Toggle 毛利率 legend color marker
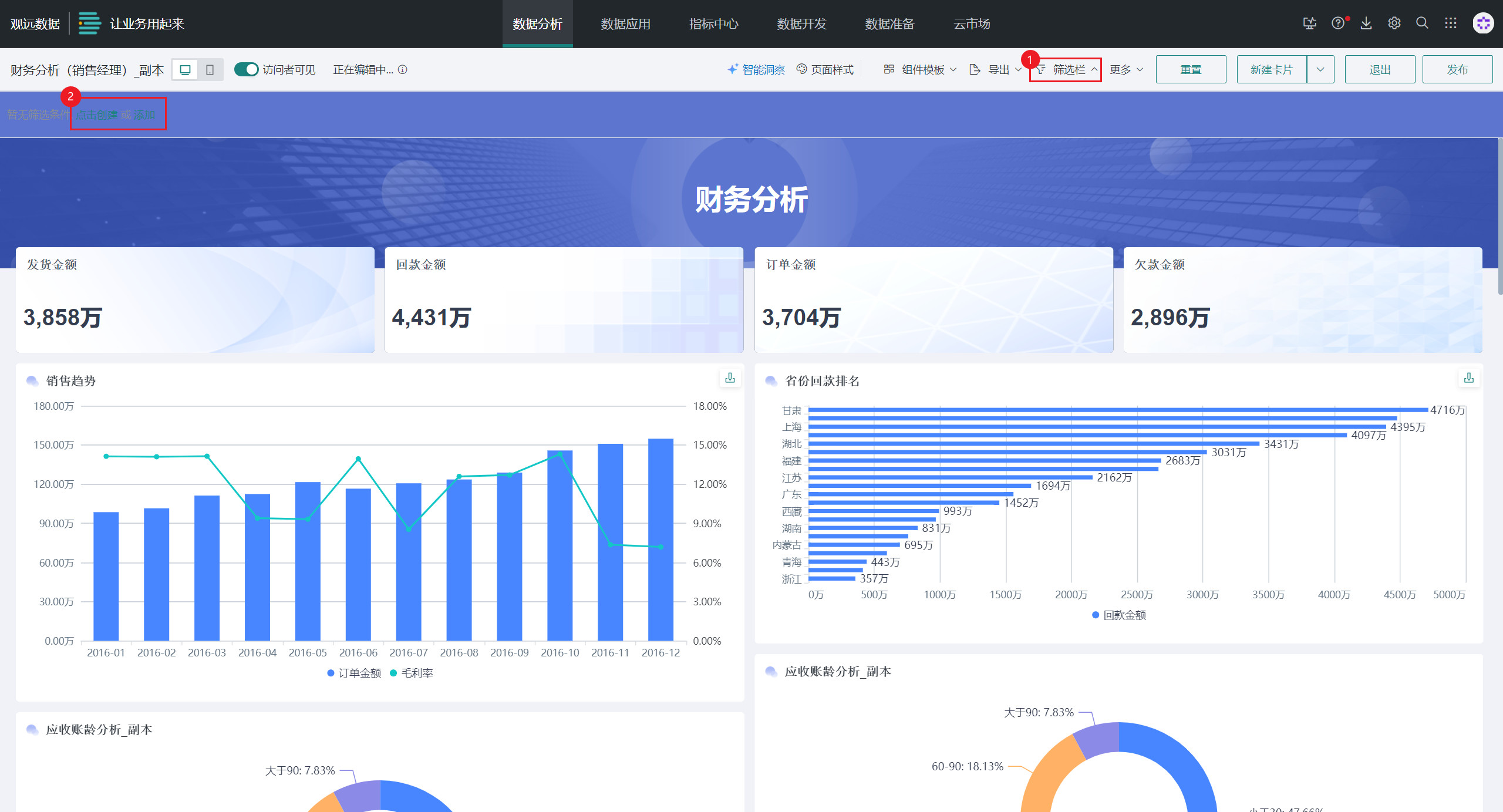This screenshot has width=1503, height=812. (393, 673)
